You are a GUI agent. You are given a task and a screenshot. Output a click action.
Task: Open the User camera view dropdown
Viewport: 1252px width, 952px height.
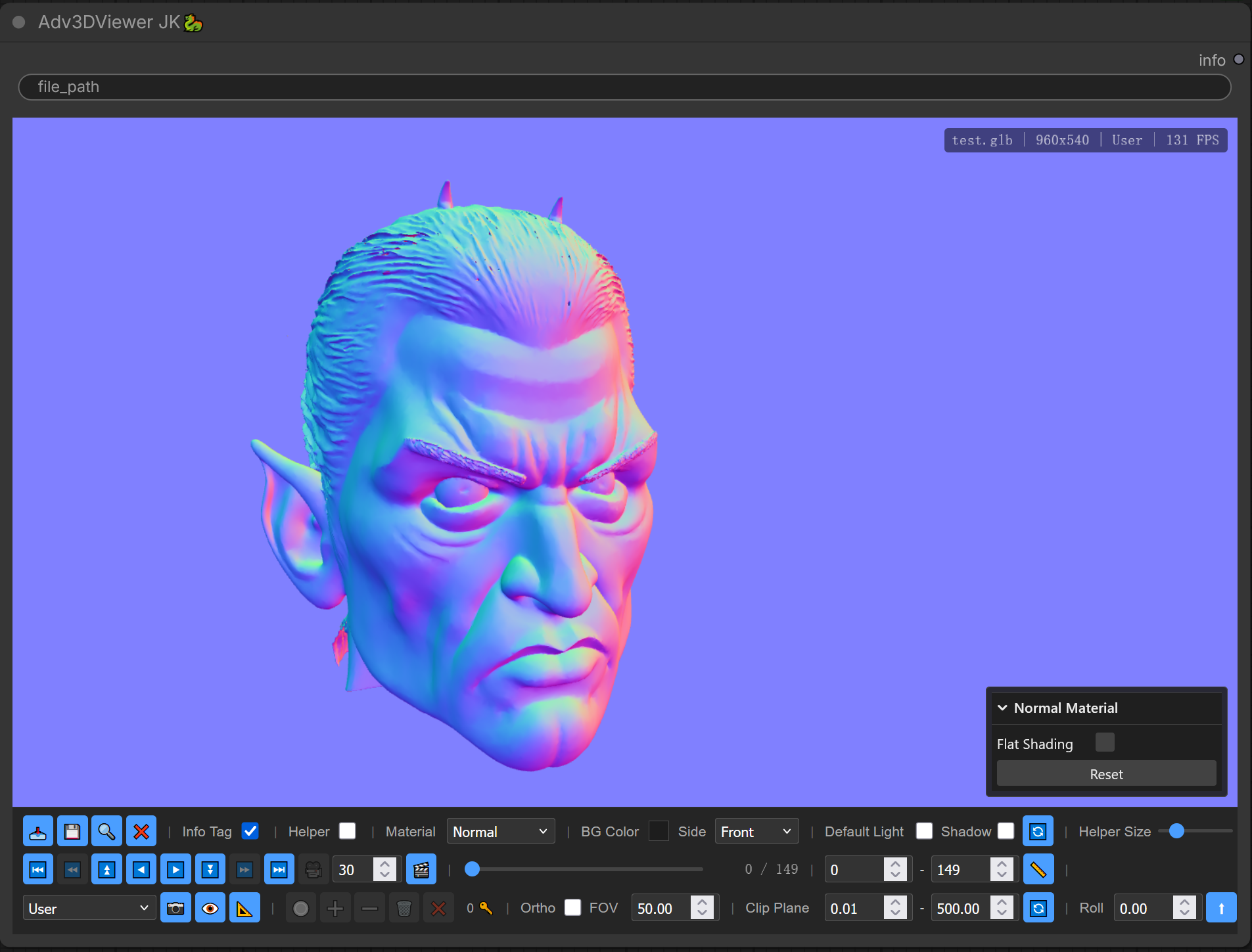(x=89, y=908)
